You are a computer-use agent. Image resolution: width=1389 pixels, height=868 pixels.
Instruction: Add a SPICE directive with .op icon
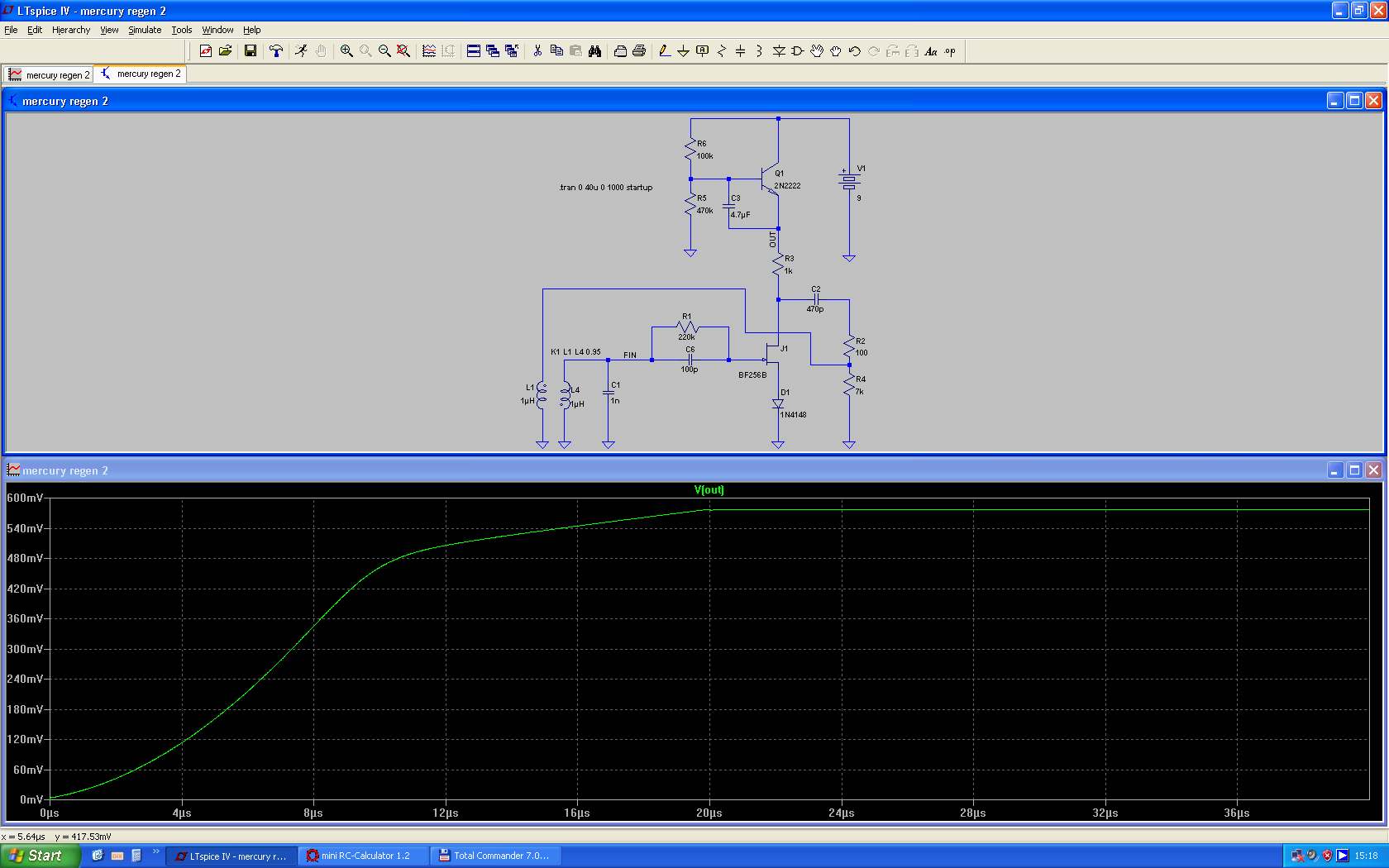coord(950,51)
